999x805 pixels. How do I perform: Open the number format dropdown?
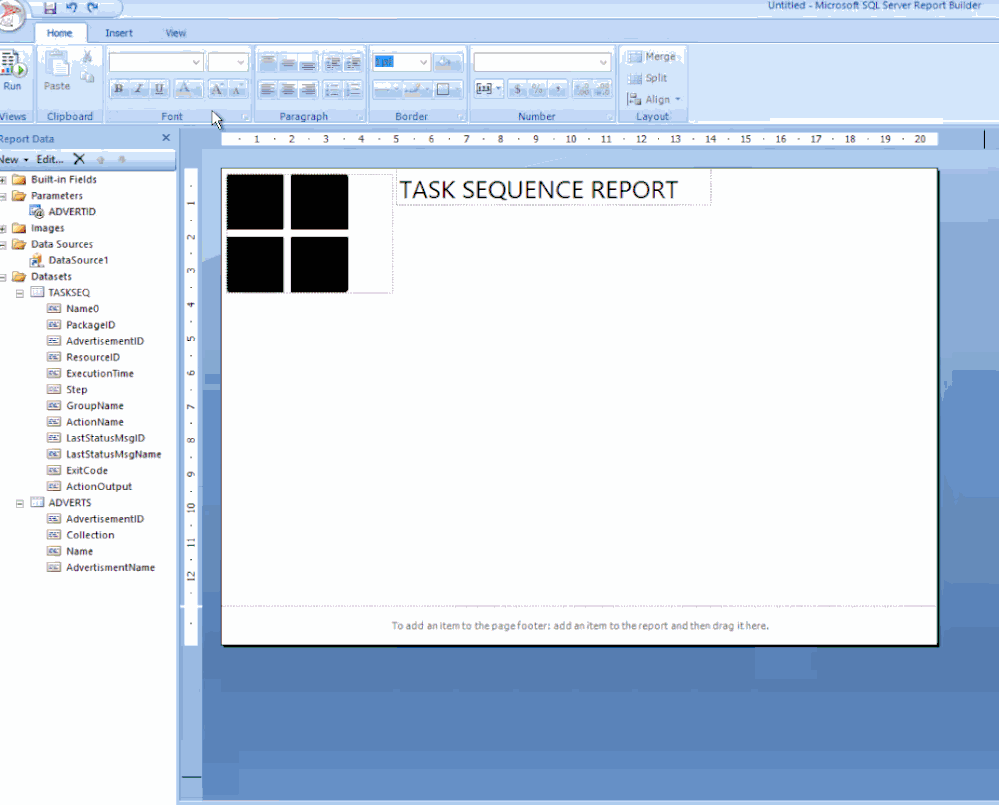tap(603, 62)
